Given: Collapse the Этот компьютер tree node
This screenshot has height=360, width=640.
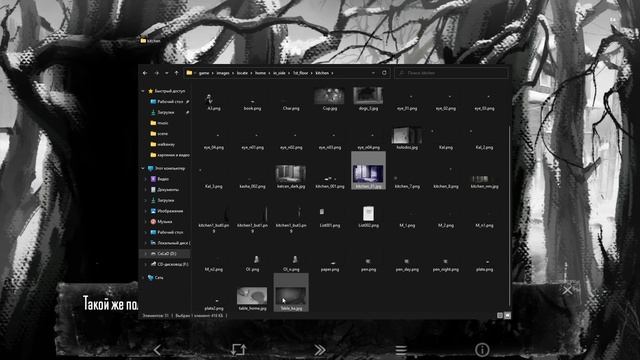Looking at the screenshot, I should click(143, 168).
